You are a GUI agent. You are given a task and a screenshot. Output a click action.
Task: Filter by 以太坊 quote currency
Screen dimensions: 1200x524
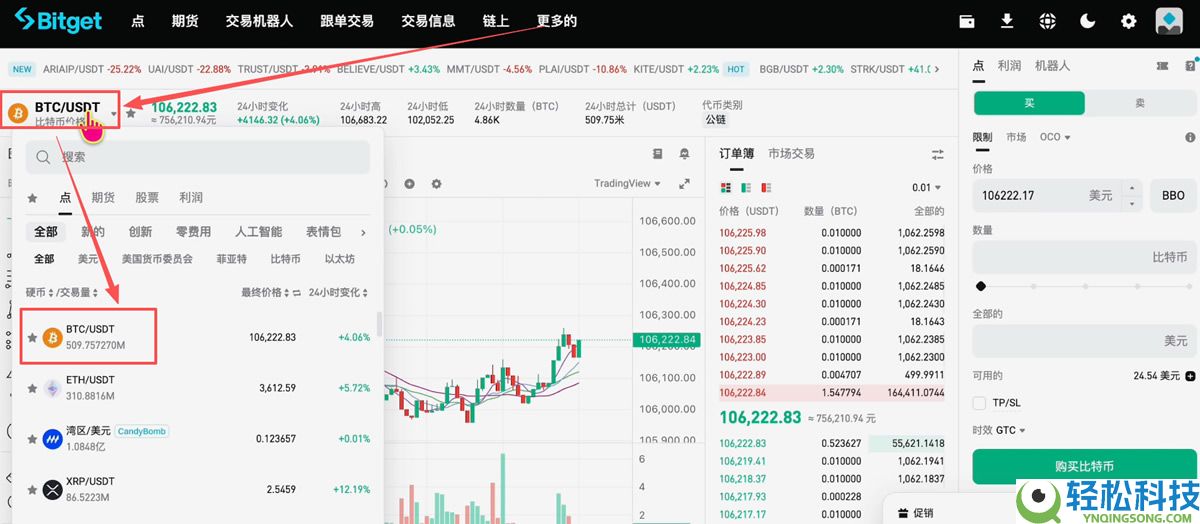coord(340,259)
